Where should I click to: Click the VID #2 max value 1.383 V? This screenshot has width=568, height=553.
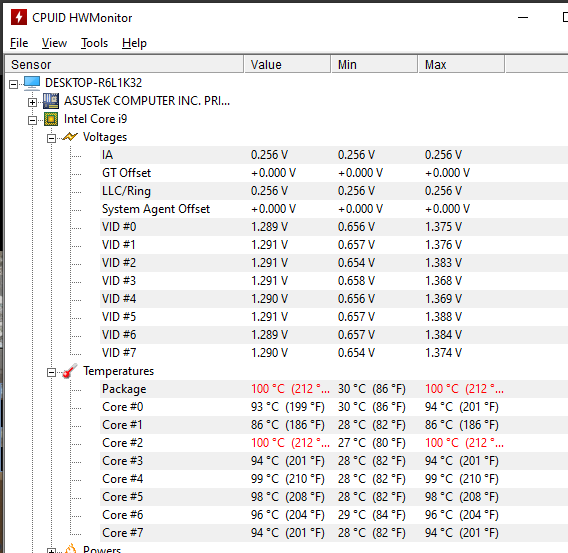(x=443, y=263)
